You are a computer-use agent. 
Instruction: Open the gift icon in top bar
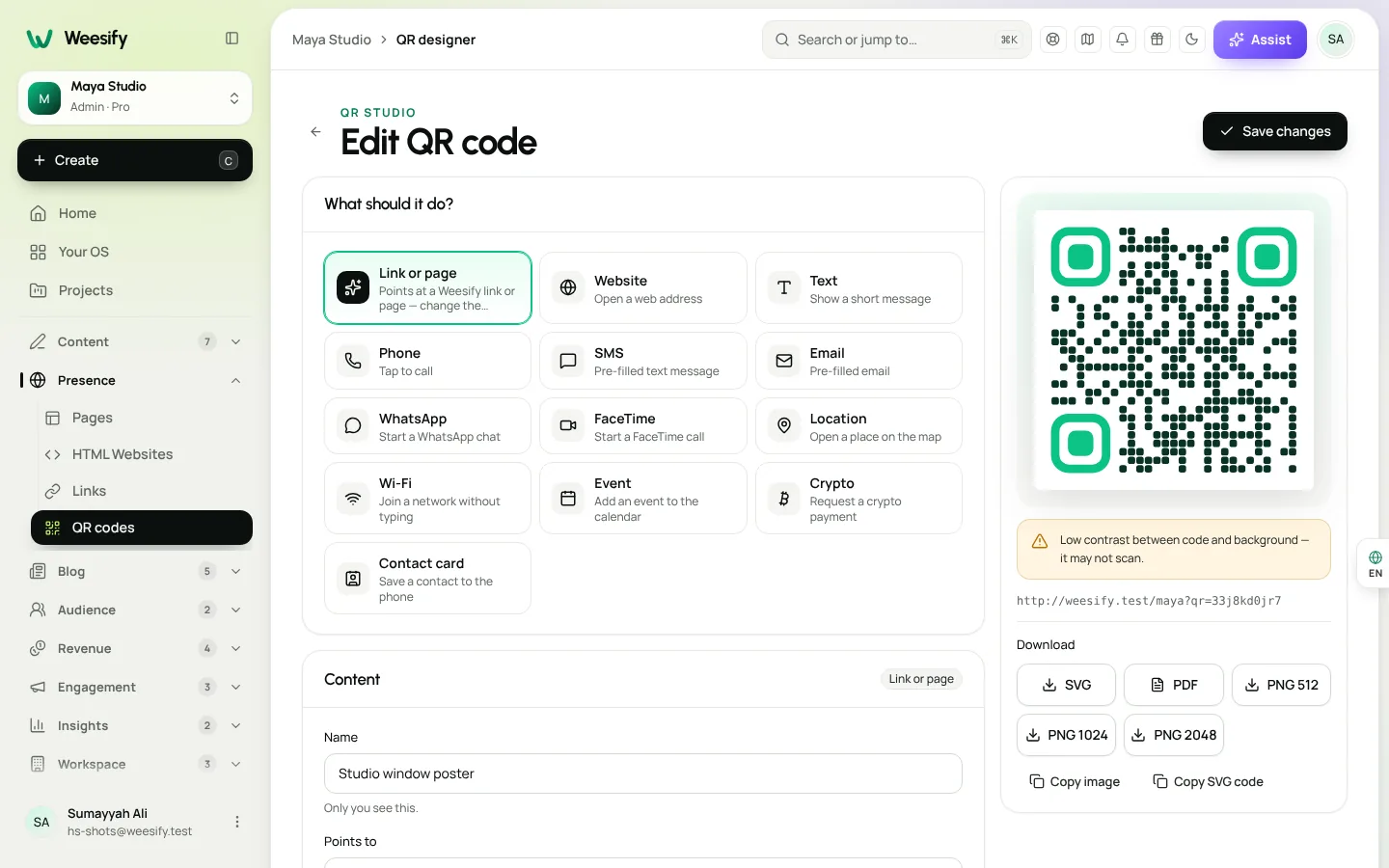(1157, 40)
